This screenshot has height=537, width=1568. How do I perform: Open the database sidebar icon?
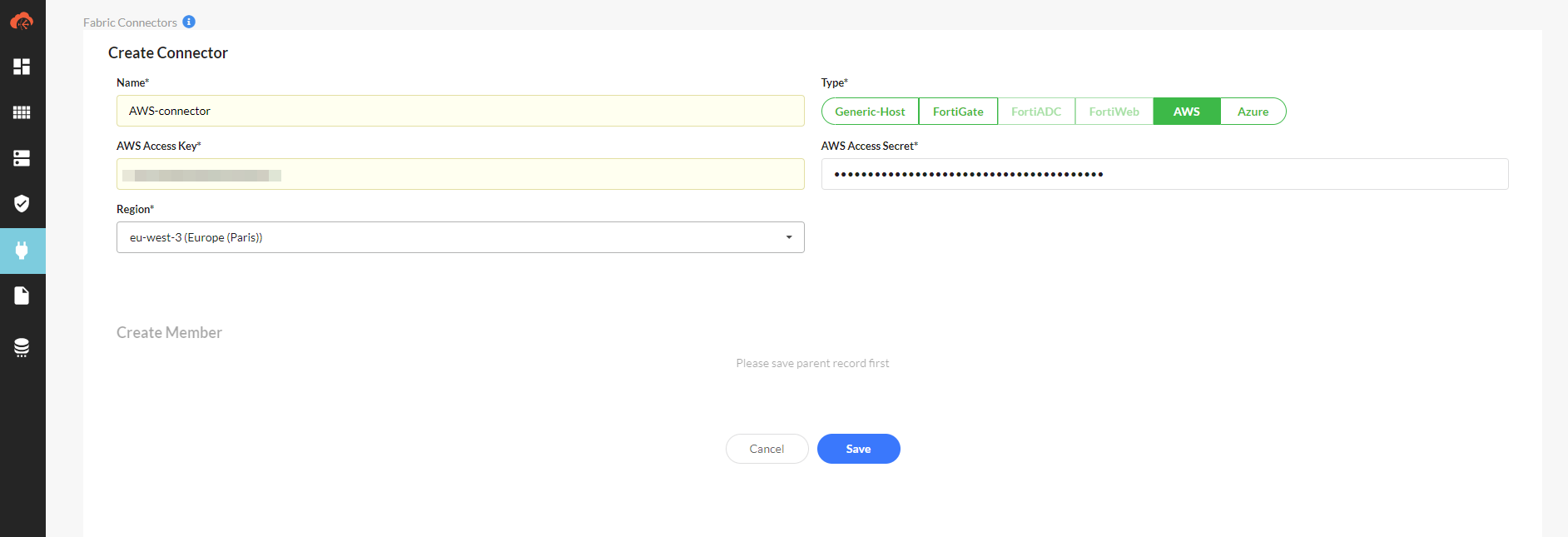click(x=22, y=347)
